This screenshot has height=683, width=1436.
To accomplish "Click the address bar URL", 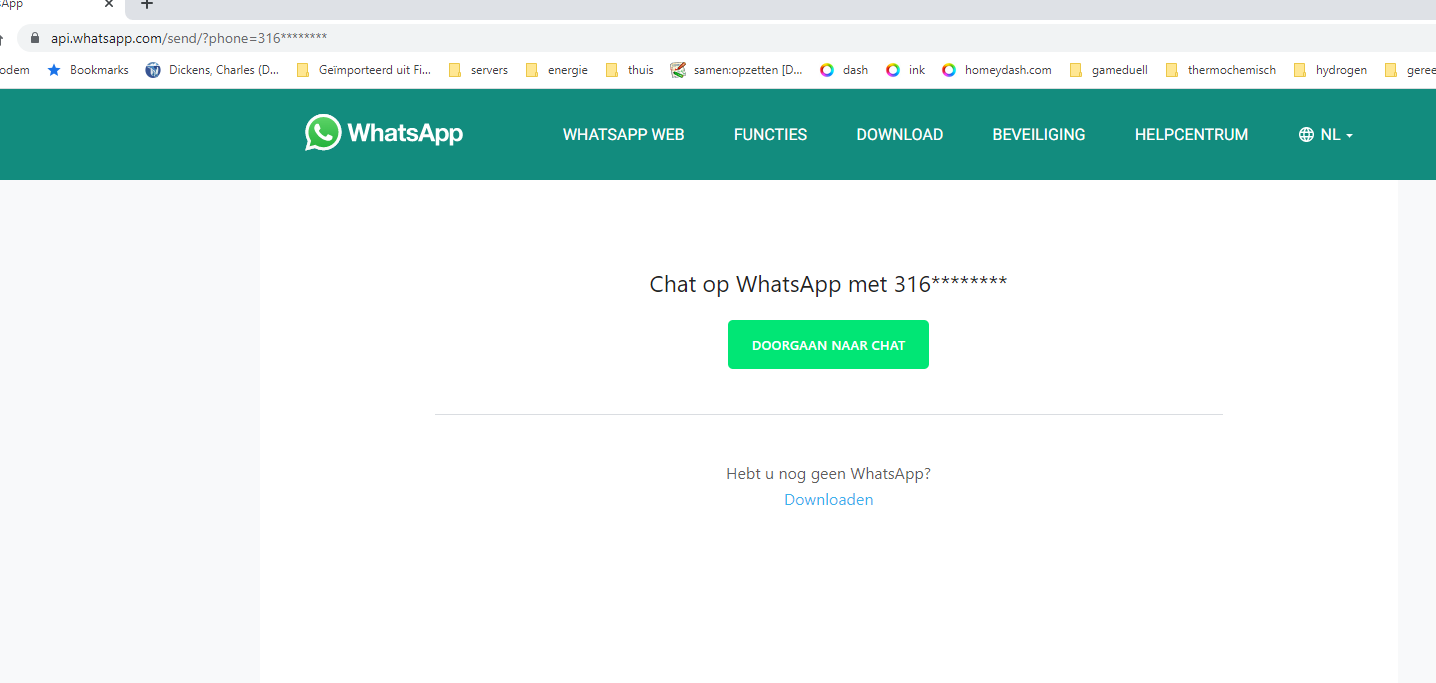I will [189, 38].
